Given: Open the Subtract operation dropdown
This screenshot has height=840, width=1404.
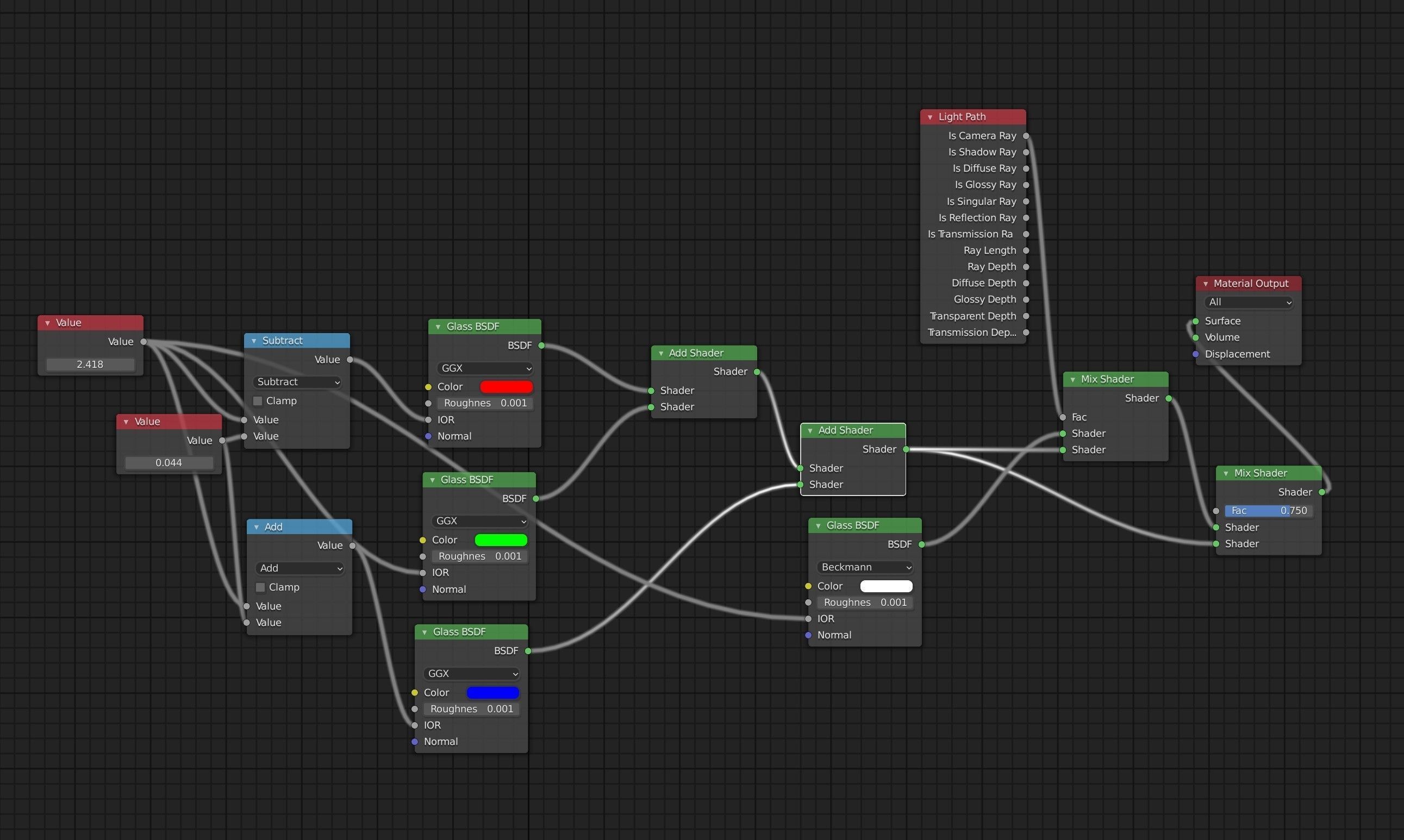Looking at the screenshot, I should pos(298,382).
